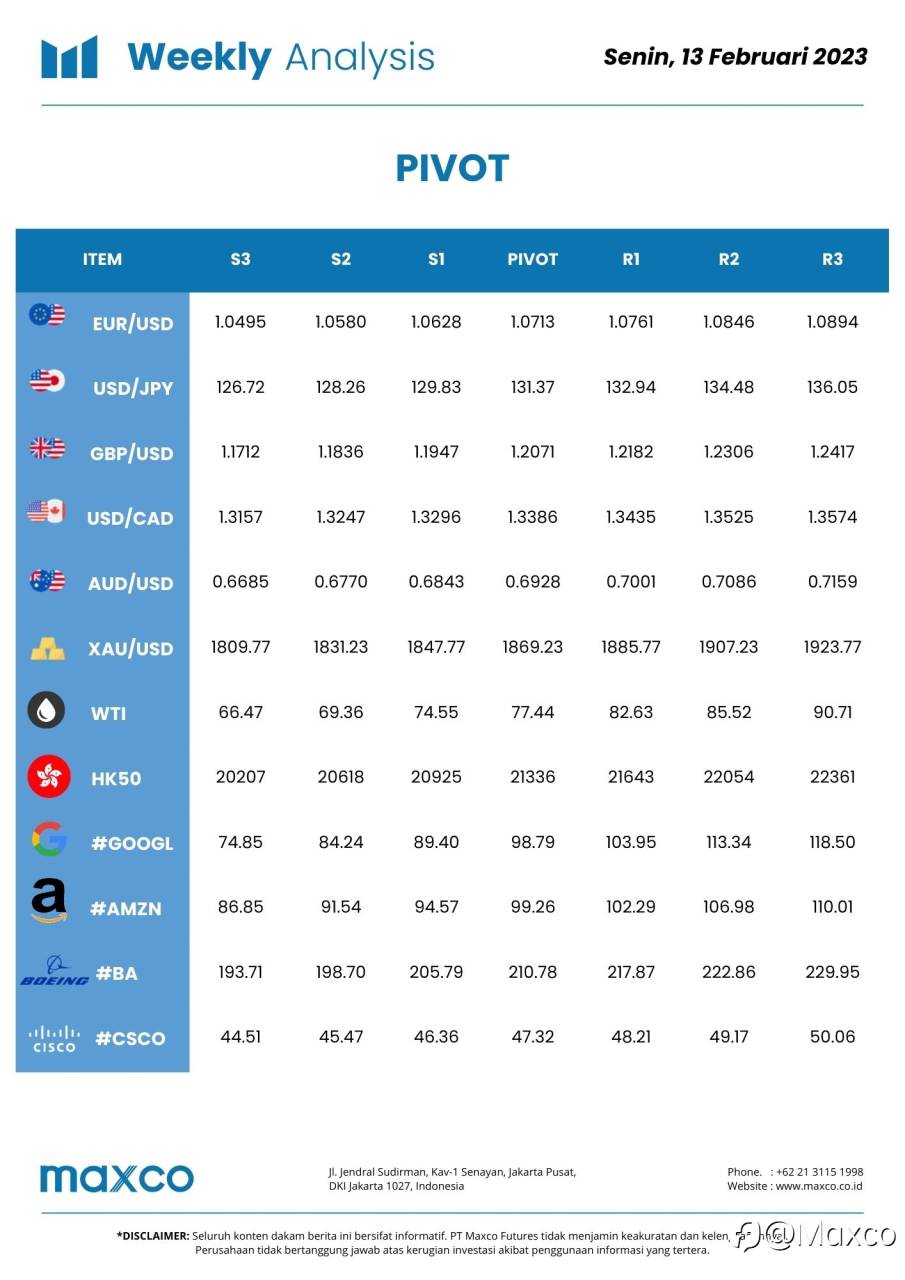This screenshot has width=905, height=1280.
Task: Click the USD/CAD flag icon
Action: tap(46, 512)
